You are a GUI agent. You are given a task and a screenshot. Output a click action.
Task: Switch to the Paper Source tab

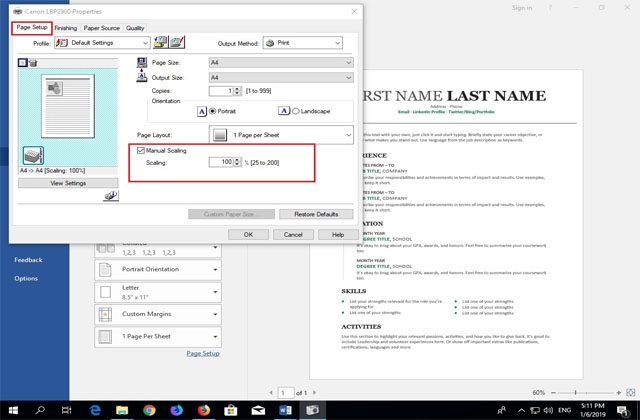click(101, 28)
